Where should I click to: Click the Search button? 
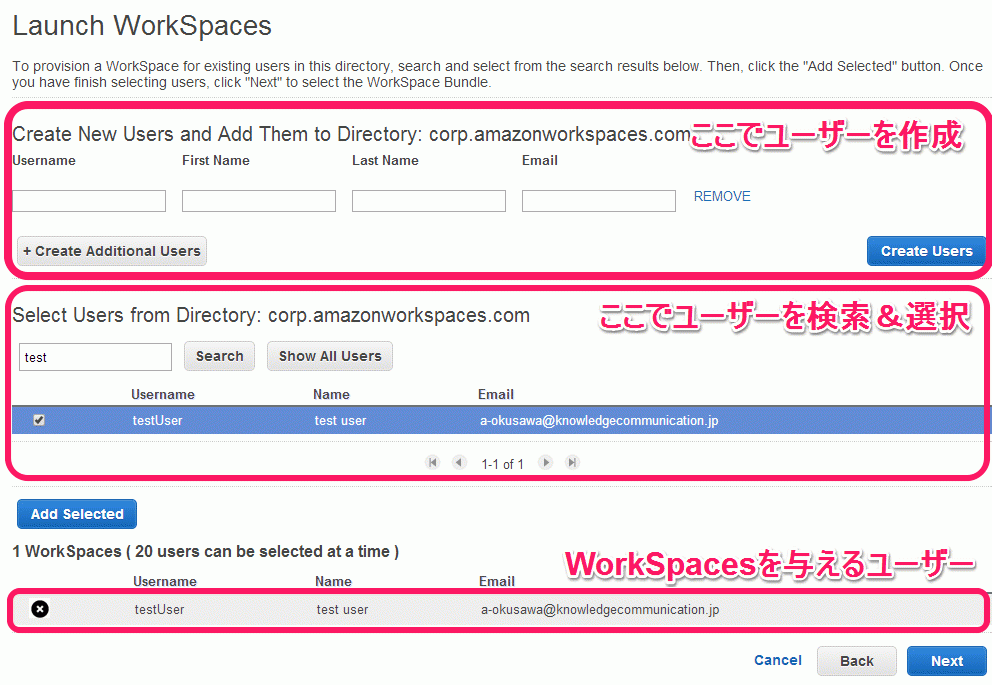(x=220, y=356)
